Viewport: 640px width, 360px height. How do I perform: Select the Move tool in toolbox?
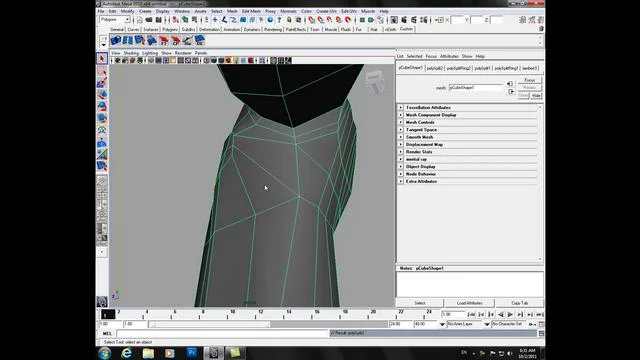102,95
